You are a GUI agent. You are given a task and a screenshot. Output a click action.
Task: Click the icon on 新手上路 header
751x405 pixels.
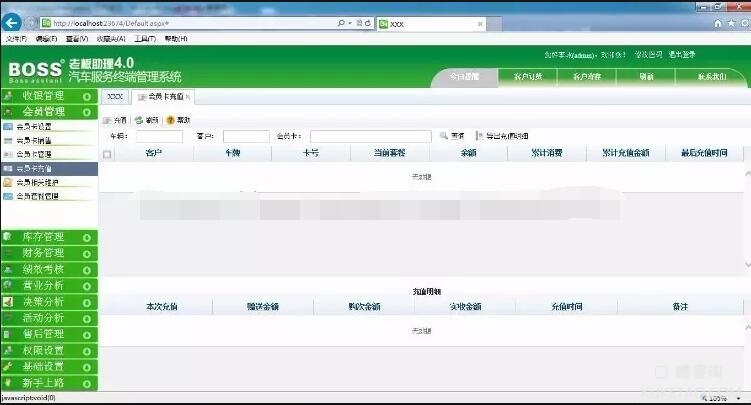point(8,383)
